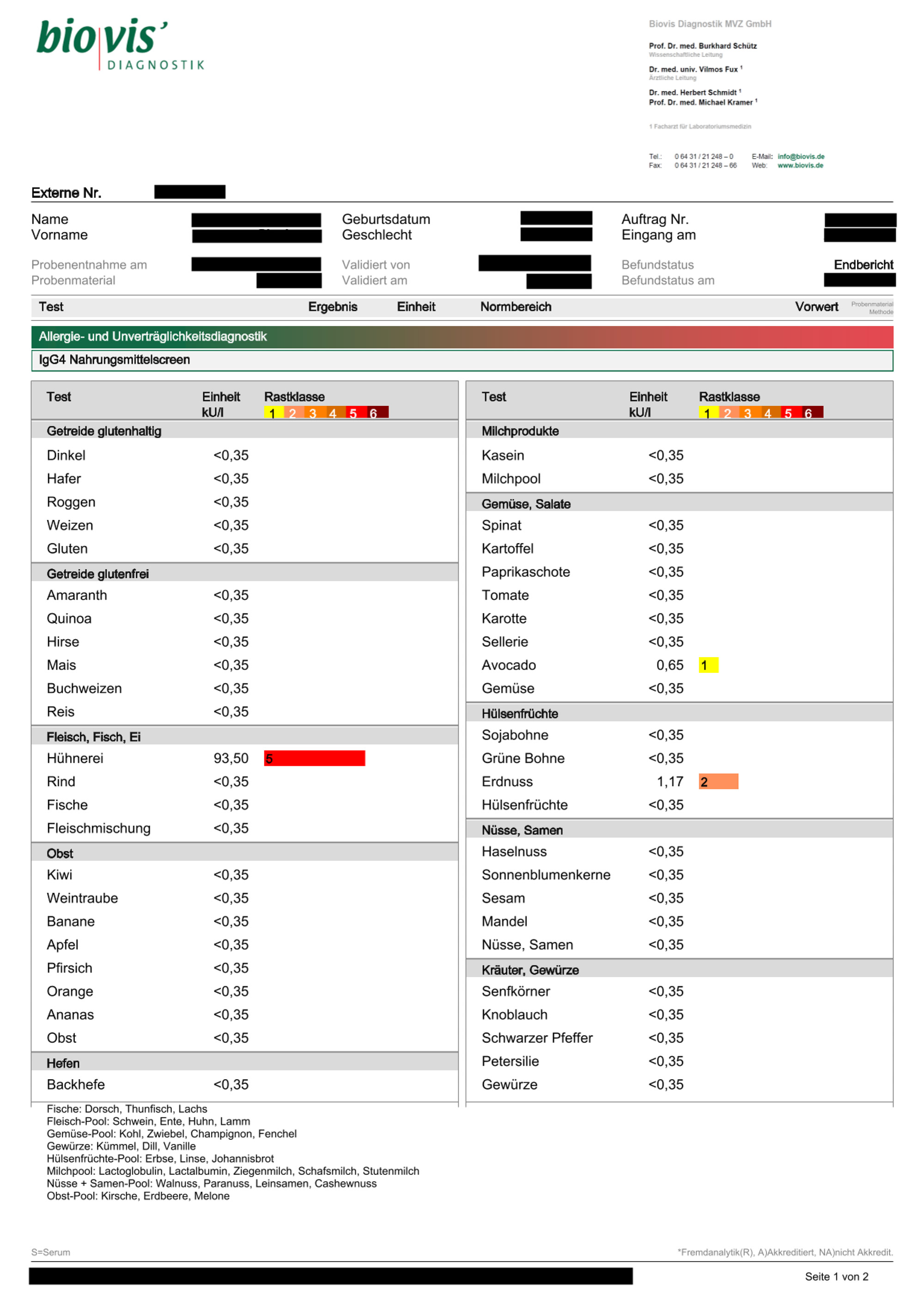The height and width of the screenshot is (1308, 924).
Task: Click the biovis Diagnostik logo
Action: tap(120, 44)
